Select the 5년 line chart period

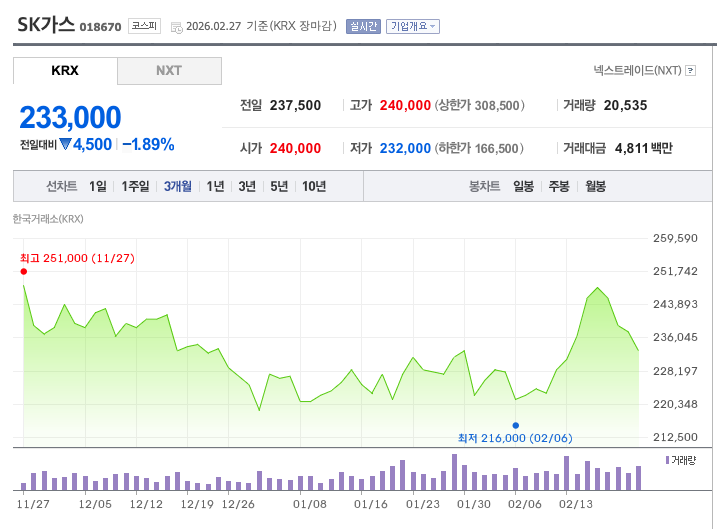pos(279,186)
